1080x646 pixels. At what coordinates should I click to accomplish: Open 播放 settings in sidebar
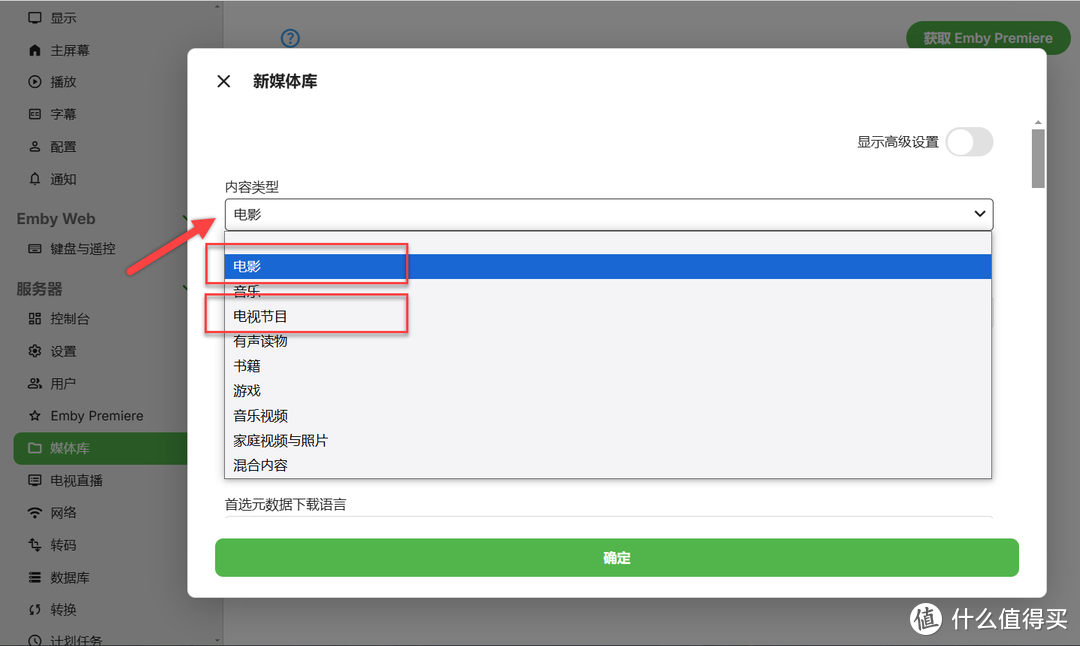pyautogui.click(x=63, y=82)
